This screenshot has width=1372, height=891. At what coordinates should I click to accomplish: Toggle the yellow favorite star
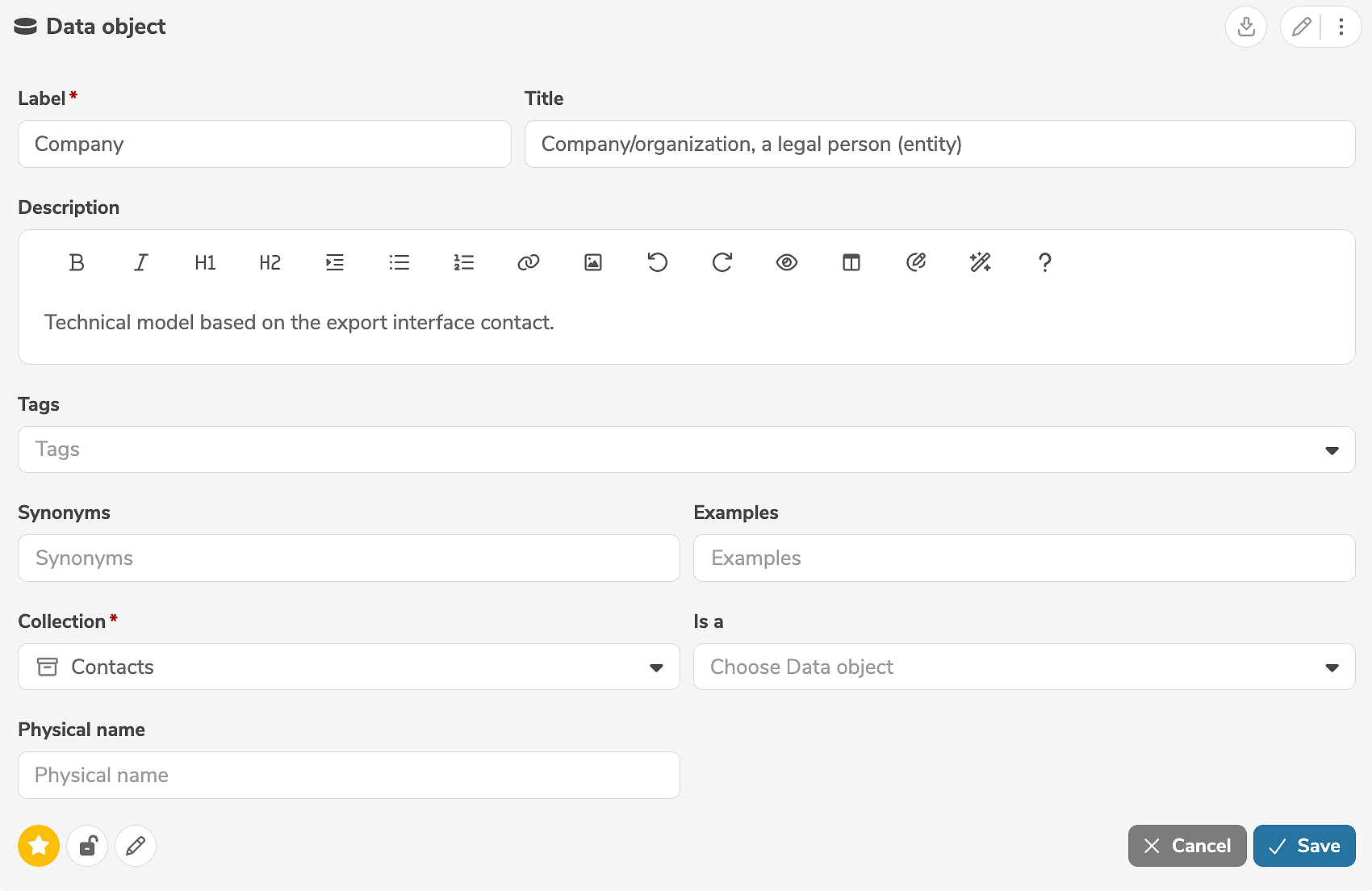tap(39, 846)
